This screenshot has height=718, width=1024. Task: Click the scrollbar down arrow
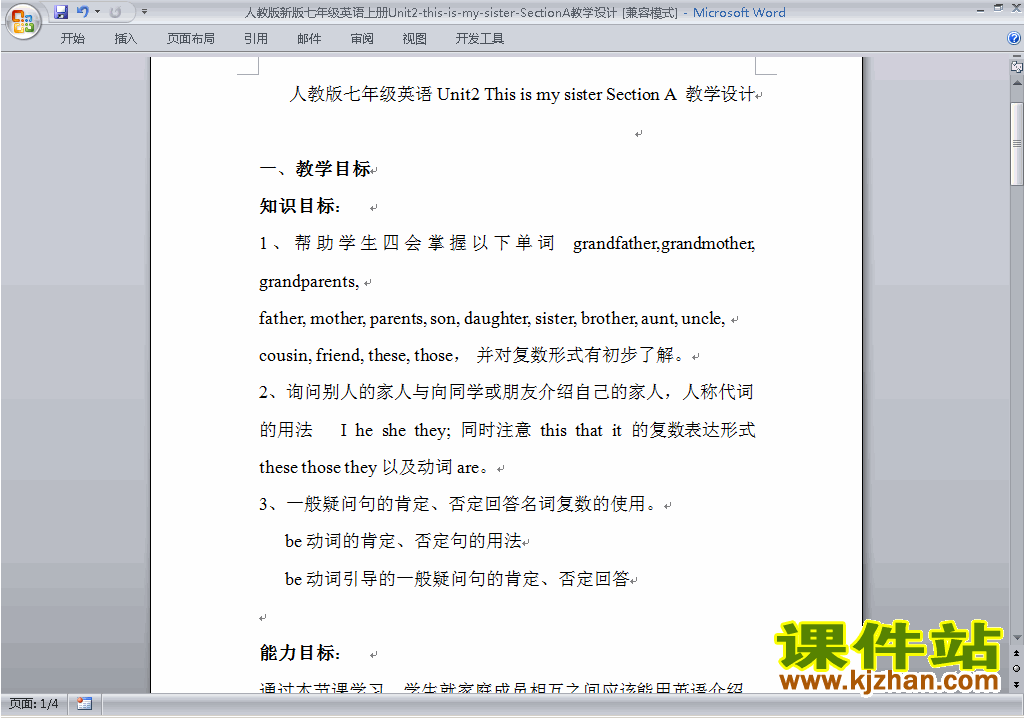(x=1016, y=638)
